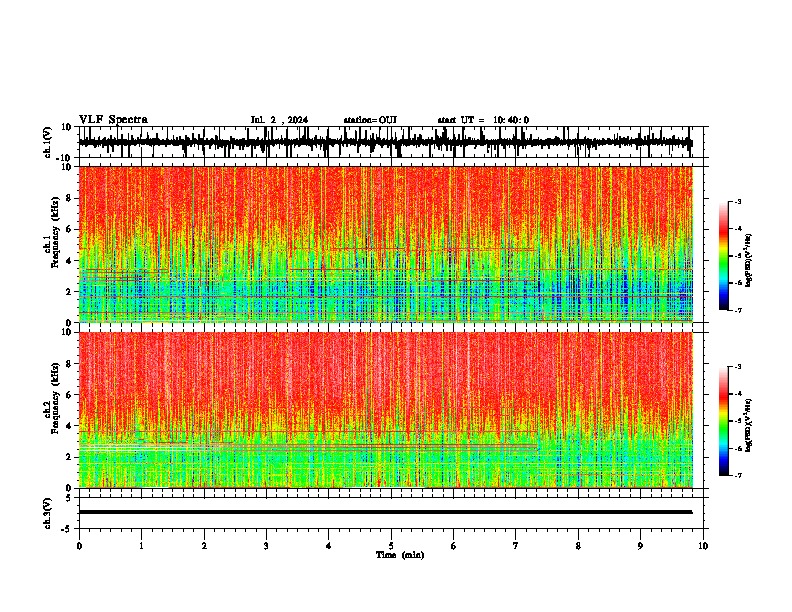Screen dimensions: 792x612
Task: Click the time axis tick label "3"
Action: pos(266,546)
